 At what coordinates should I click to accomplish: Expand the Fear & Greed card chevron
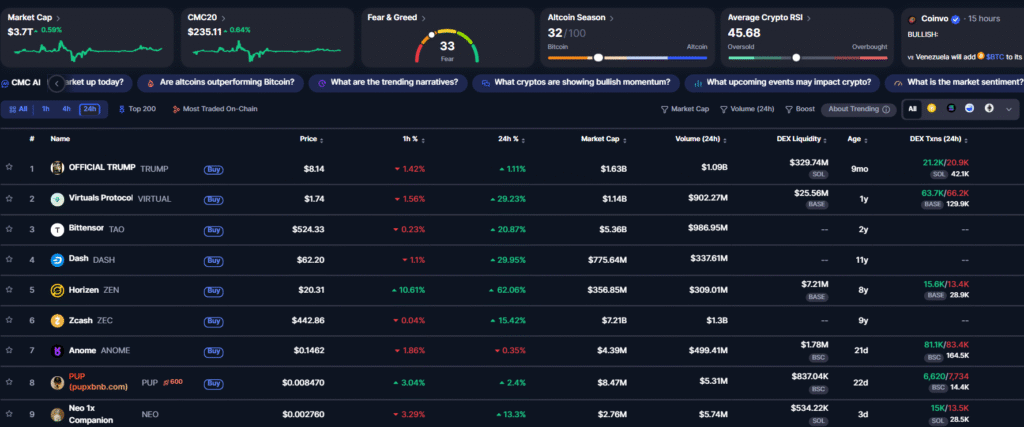tap(423, 18)
